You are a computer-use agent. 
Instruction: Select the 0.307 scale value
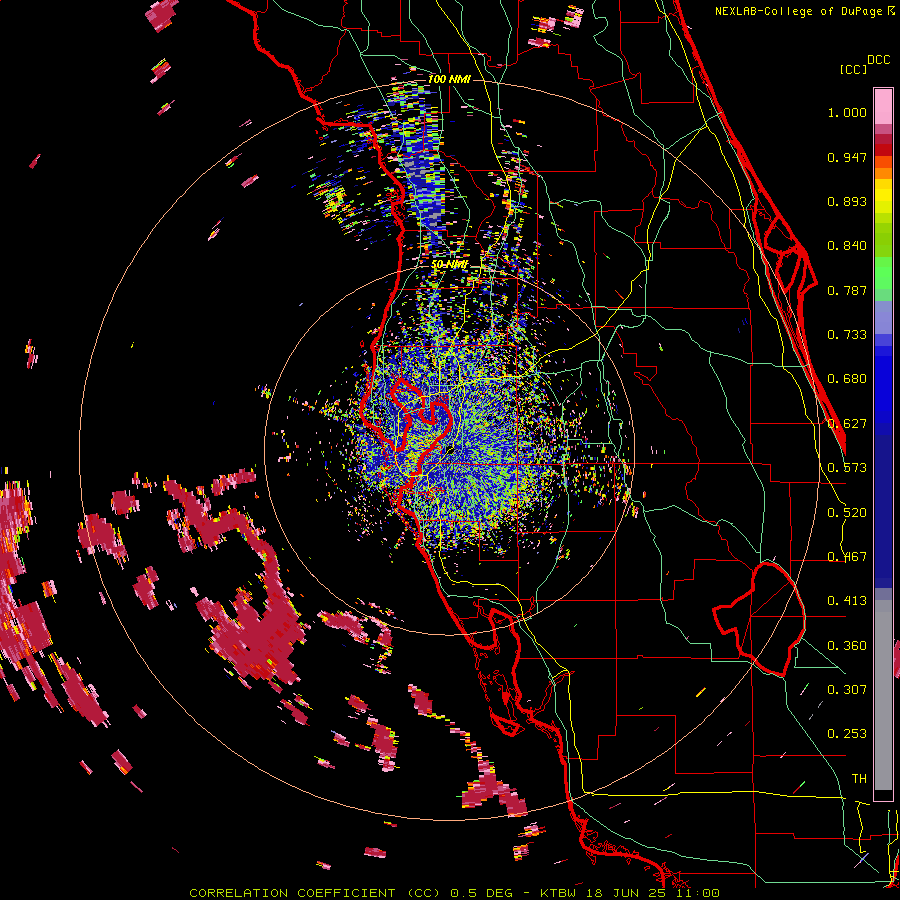pos(847,690)
